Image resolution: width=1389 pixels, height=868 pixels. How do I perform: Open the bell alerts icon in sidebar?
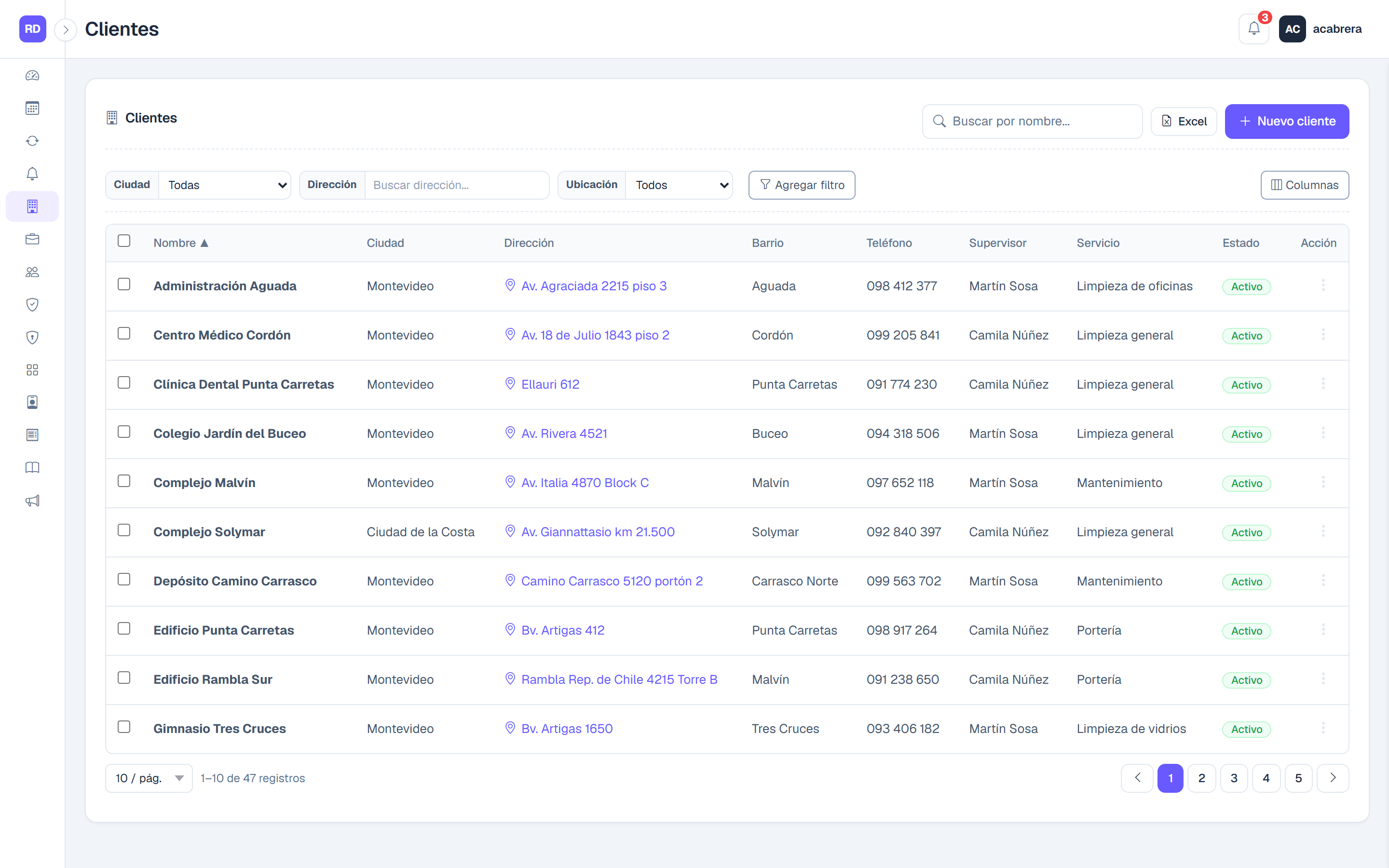click(x=32, y=174)
